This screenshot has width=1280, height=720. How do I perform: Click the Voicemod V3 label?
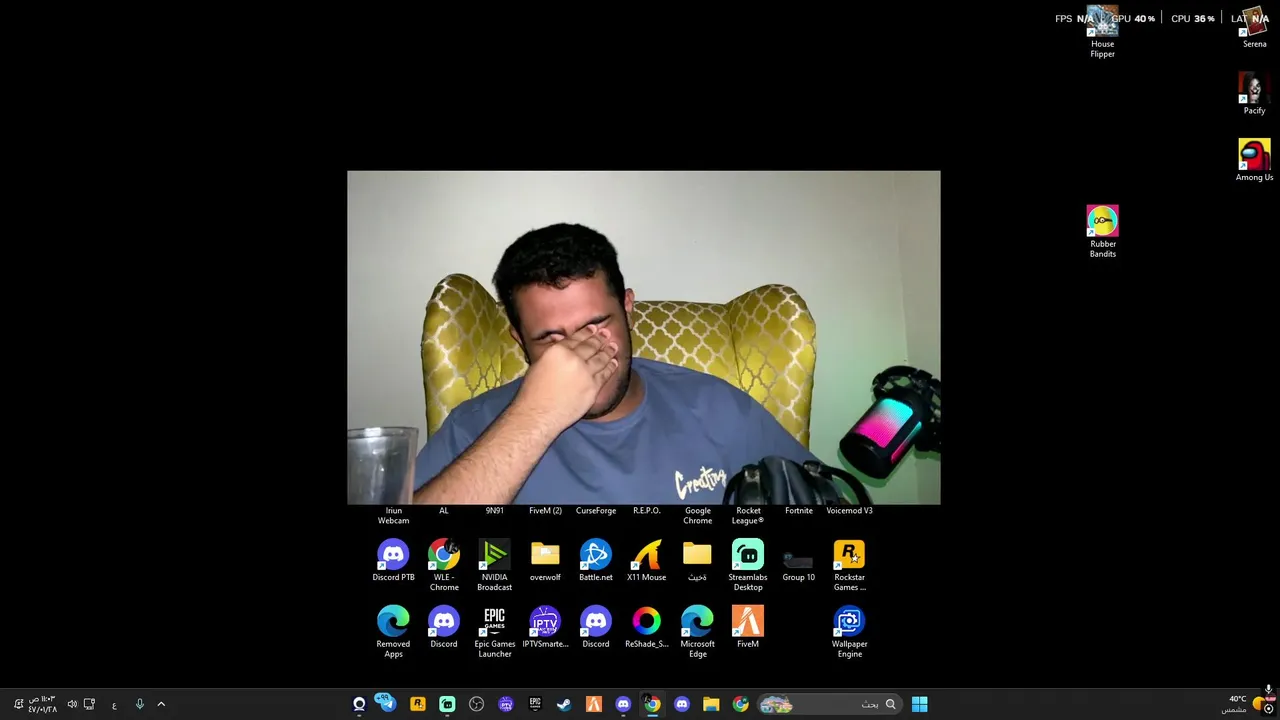[x=849, y=510]
